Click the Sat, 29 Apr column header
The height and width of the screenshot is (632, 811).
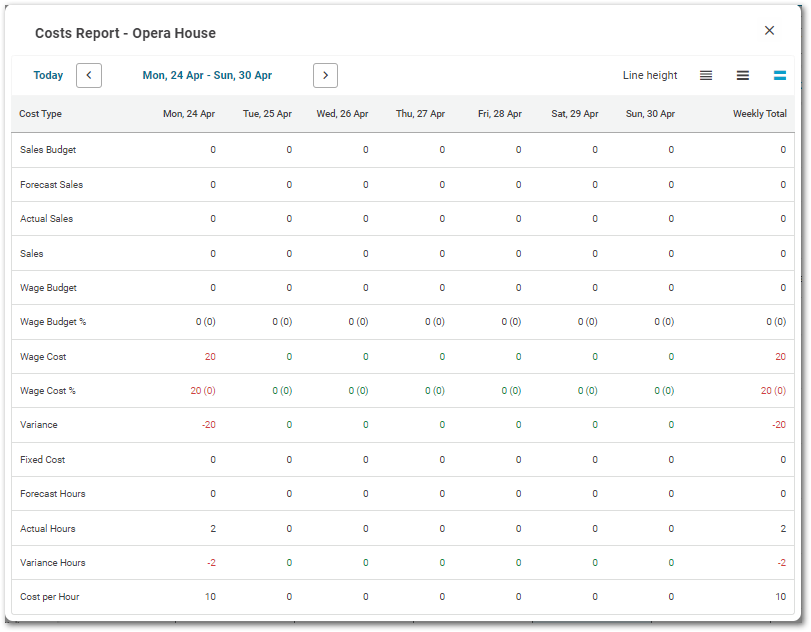574,114
